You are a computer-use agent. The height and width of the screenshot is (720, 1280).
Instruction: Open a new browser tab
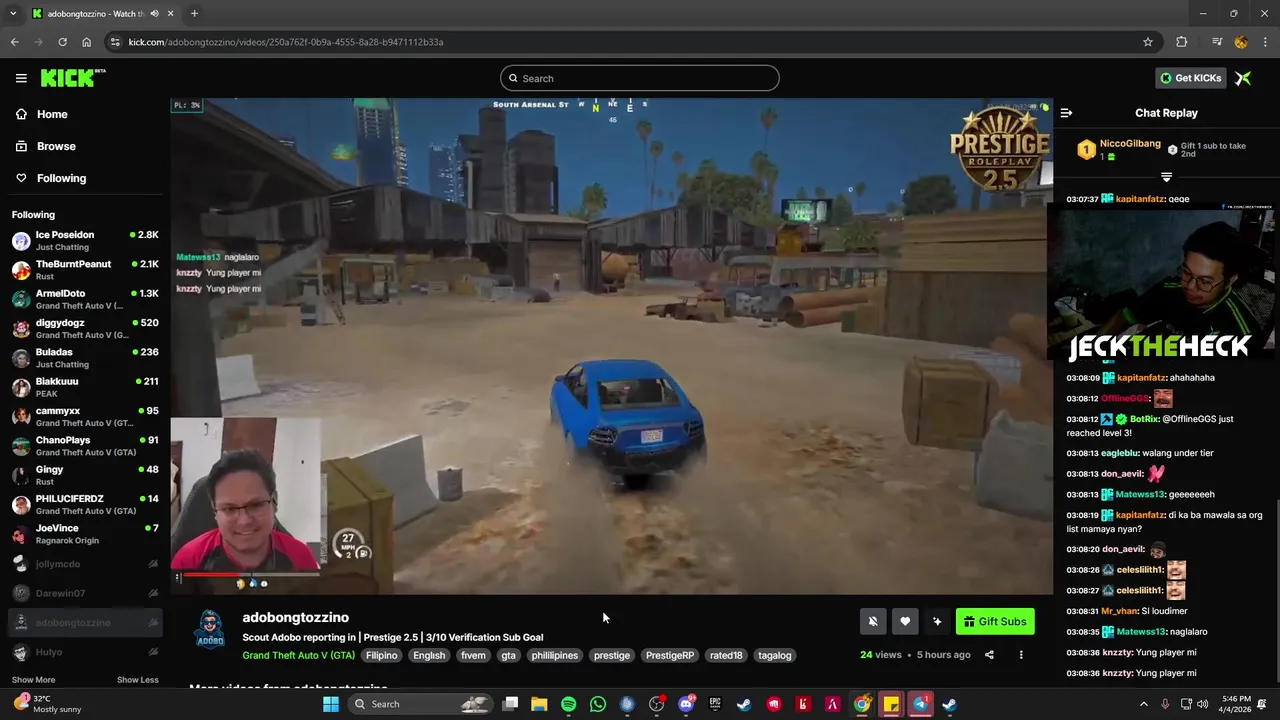point(194,13)
